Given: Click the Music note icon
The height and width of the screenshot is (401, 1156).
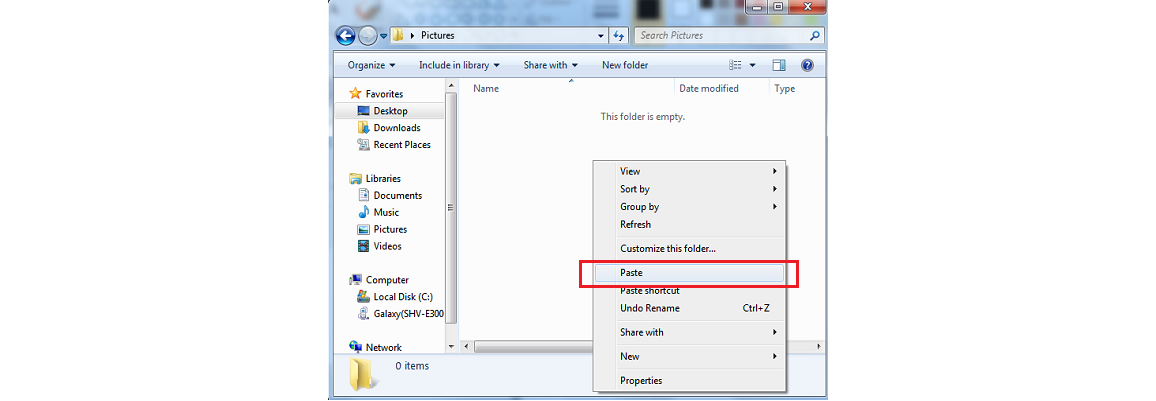Looking at the screenshot, I should tap(363, 212).
